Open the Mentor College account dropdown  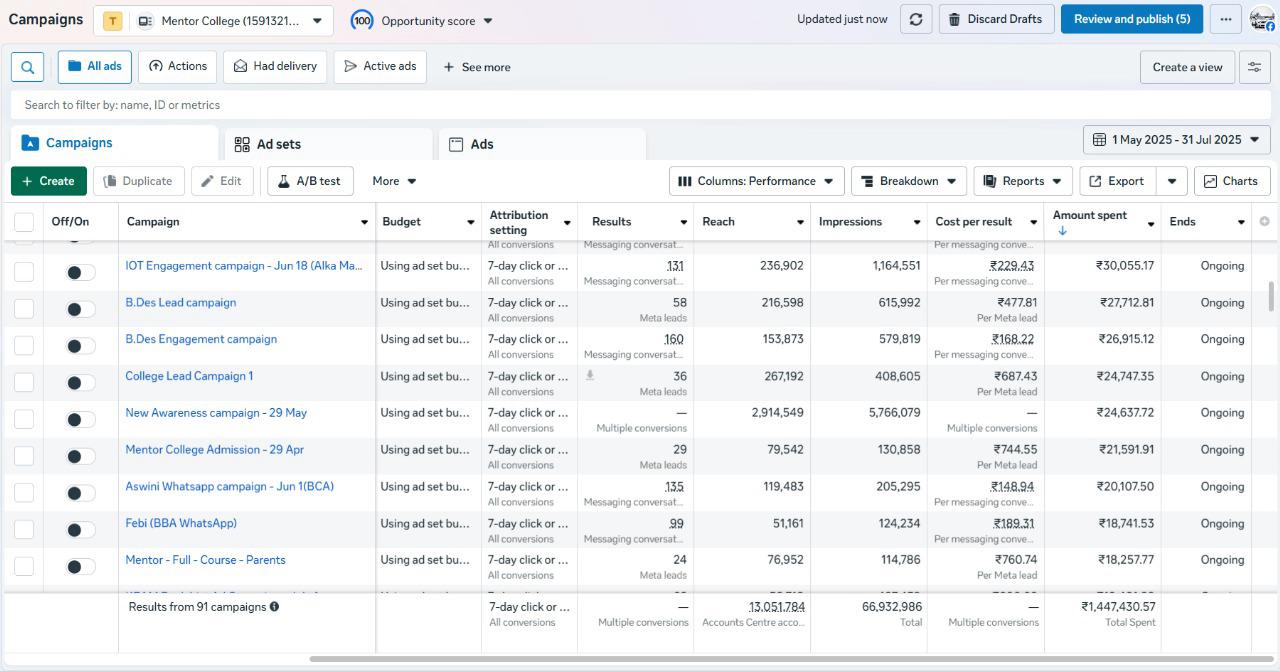pyautogui.click(x=213, y=20)
